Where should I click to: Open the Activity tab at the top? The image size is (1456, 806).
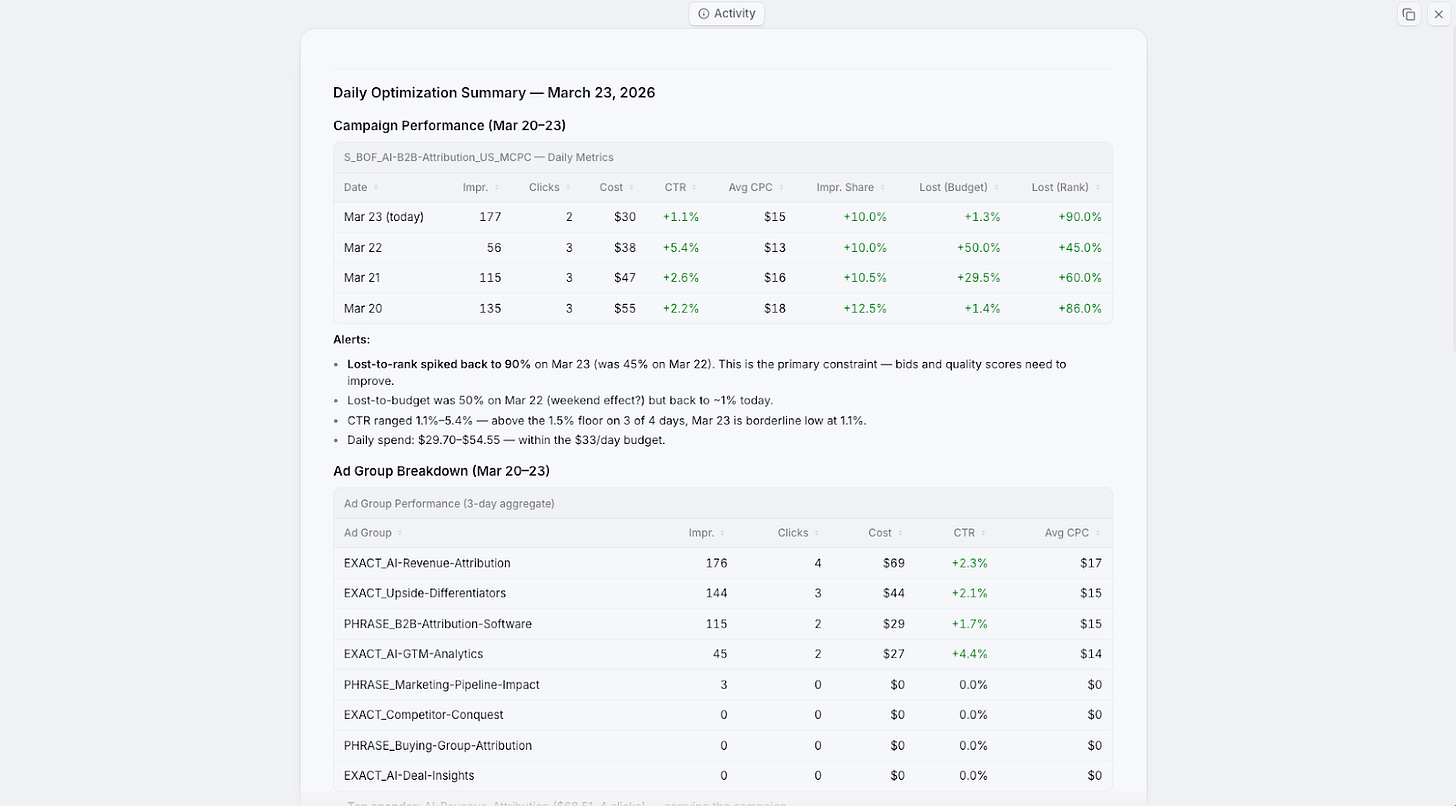click(726, 13)
